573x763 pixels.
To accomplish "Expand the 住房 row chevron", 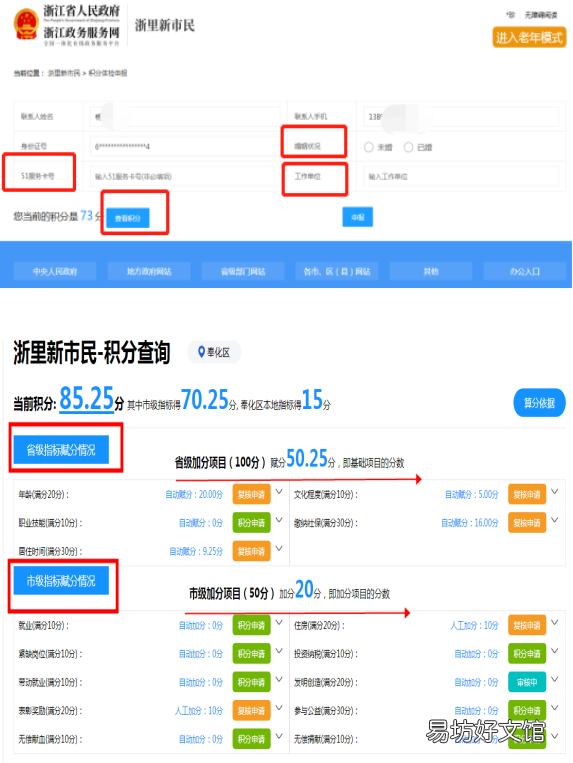I will click(x=555, y=622).
